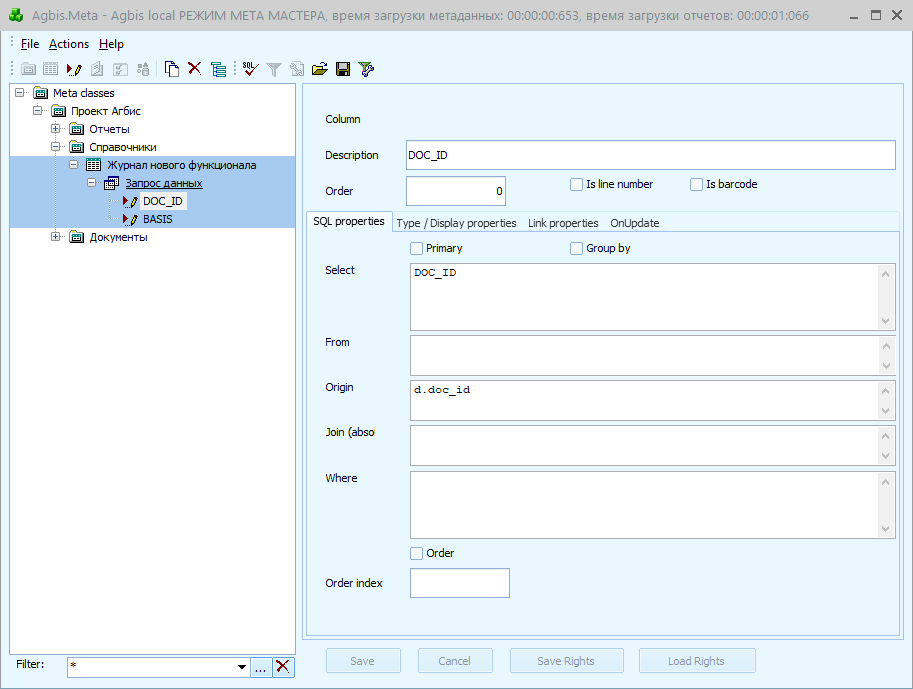The image size is (913, 689).
Task: Switch to the Type / Display properties tab
Action: pos(456,223)
